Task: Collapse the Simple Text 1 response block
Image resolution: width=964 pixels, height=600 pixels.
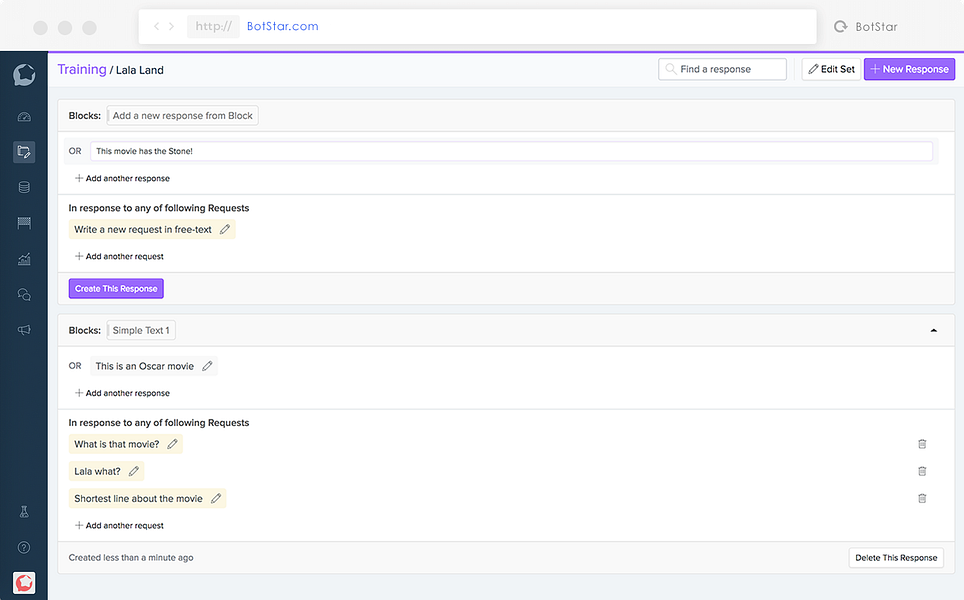Action: tap(933, 329)
